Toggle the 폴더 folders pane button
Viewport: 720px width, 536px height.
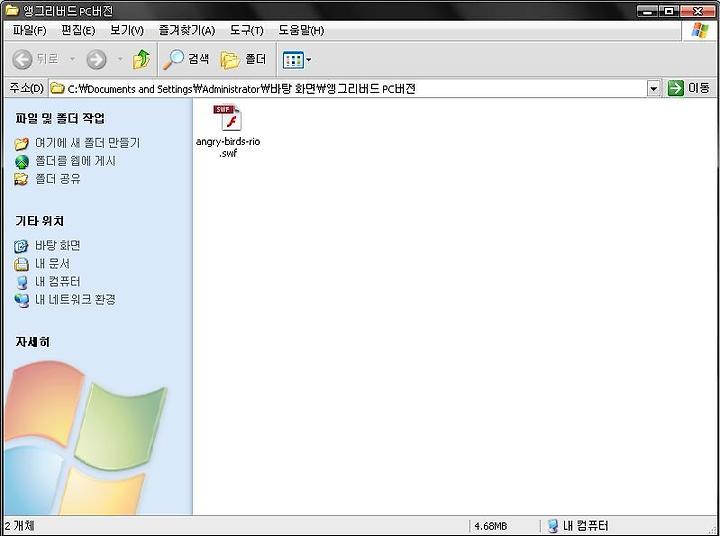243,59
